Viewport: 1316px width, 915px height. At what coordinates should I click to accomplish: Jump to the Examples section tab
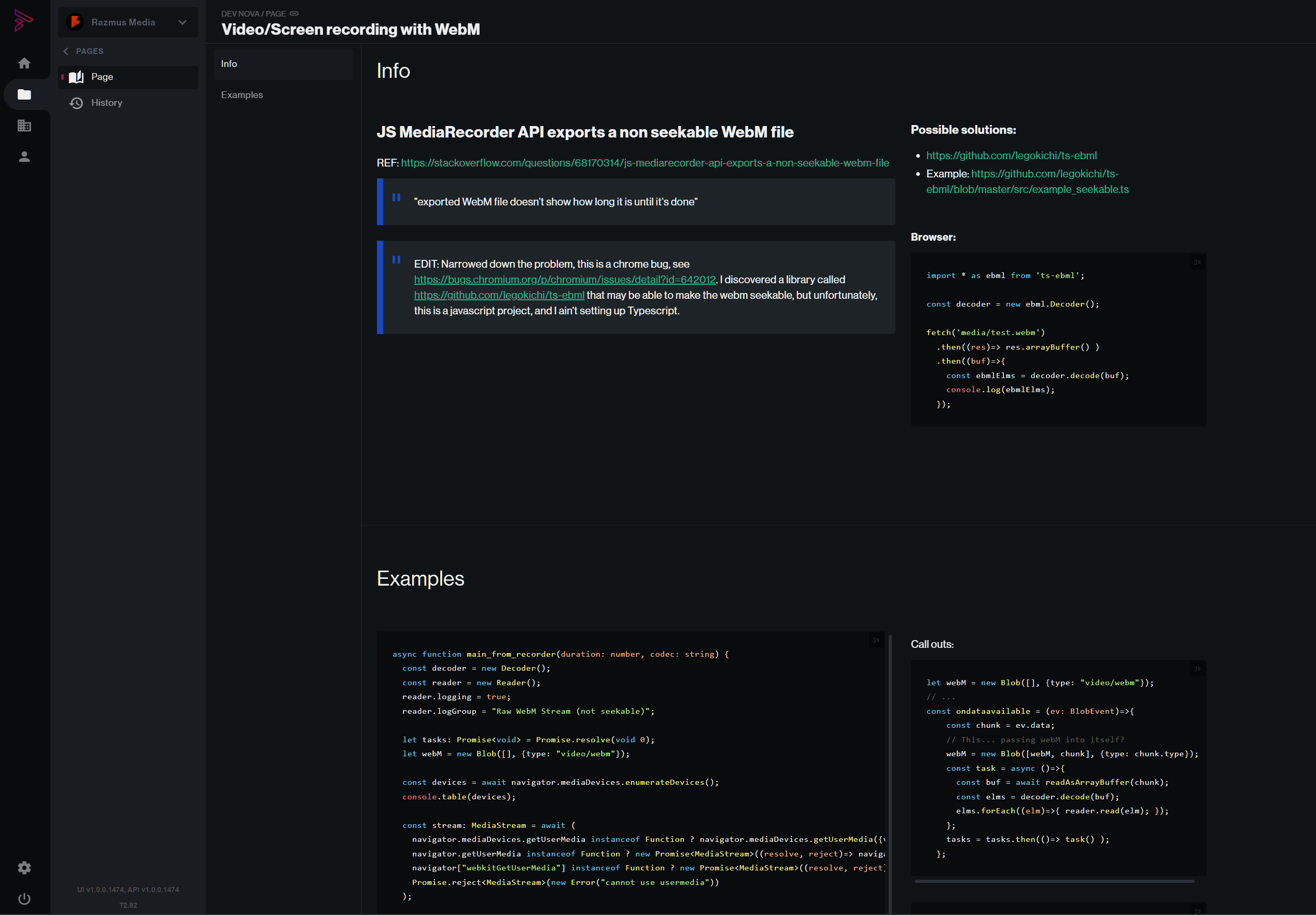242,94
